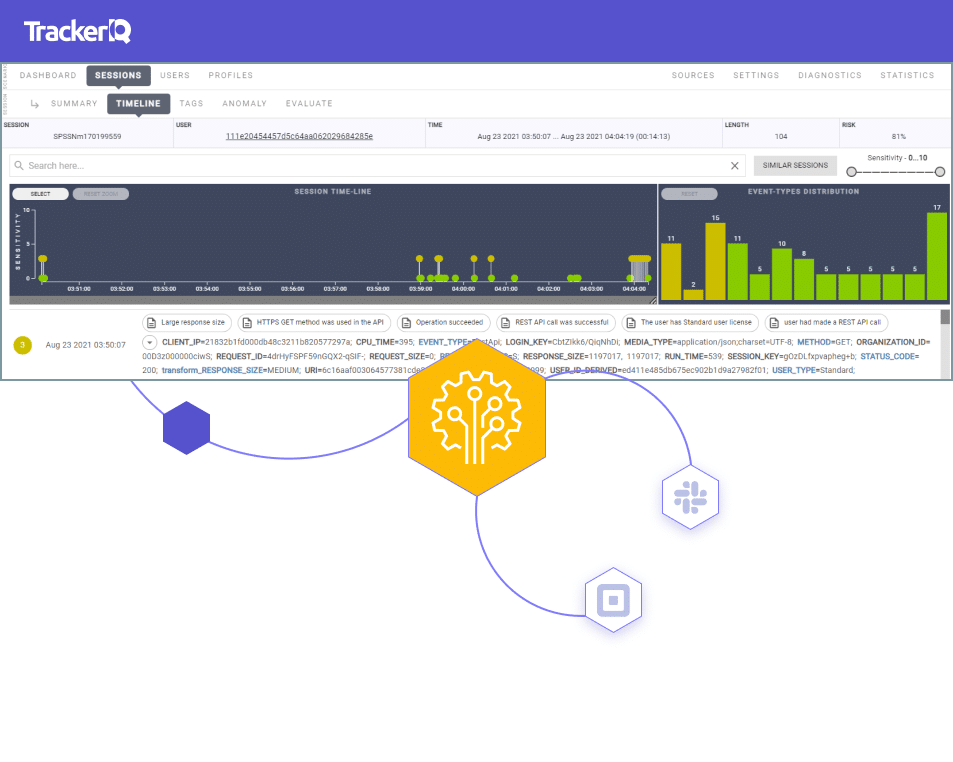Click the distribution bar labeled 17
Image resolution: width=953 pixels, height=762 pixels.
937,256
